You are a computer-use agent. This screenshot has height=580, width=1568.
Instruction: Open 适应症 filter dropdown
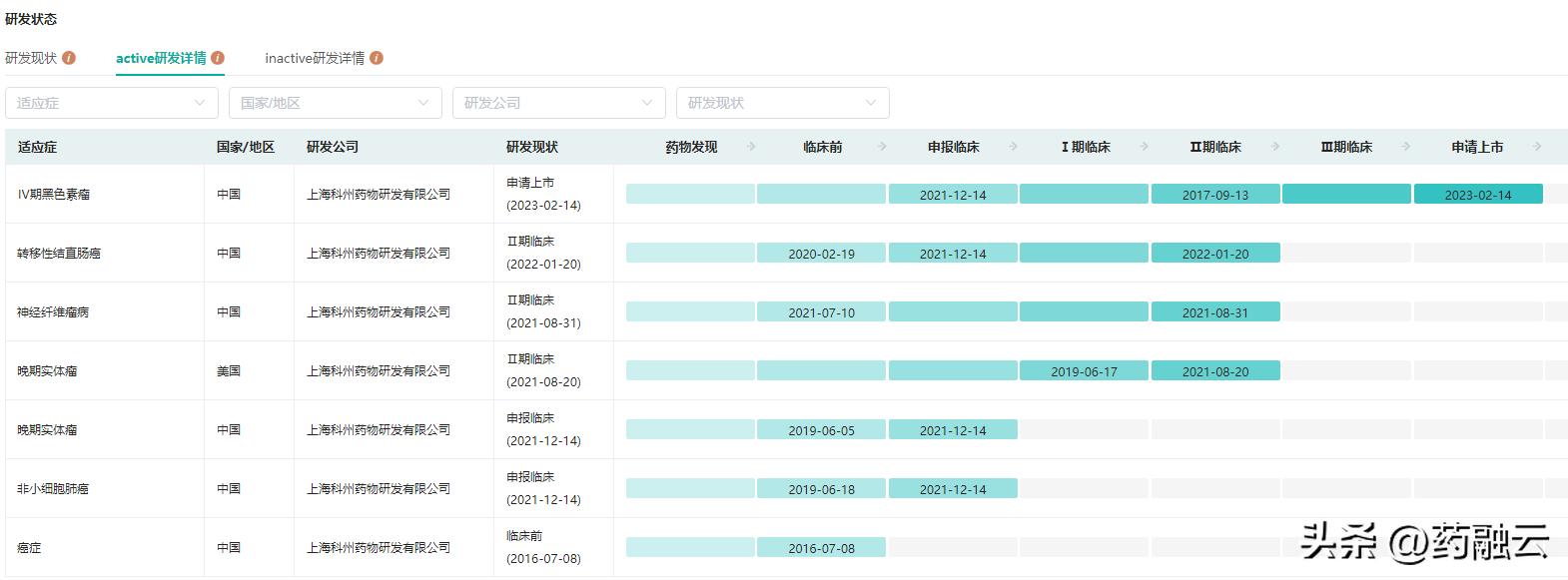[x=112, y=103]
